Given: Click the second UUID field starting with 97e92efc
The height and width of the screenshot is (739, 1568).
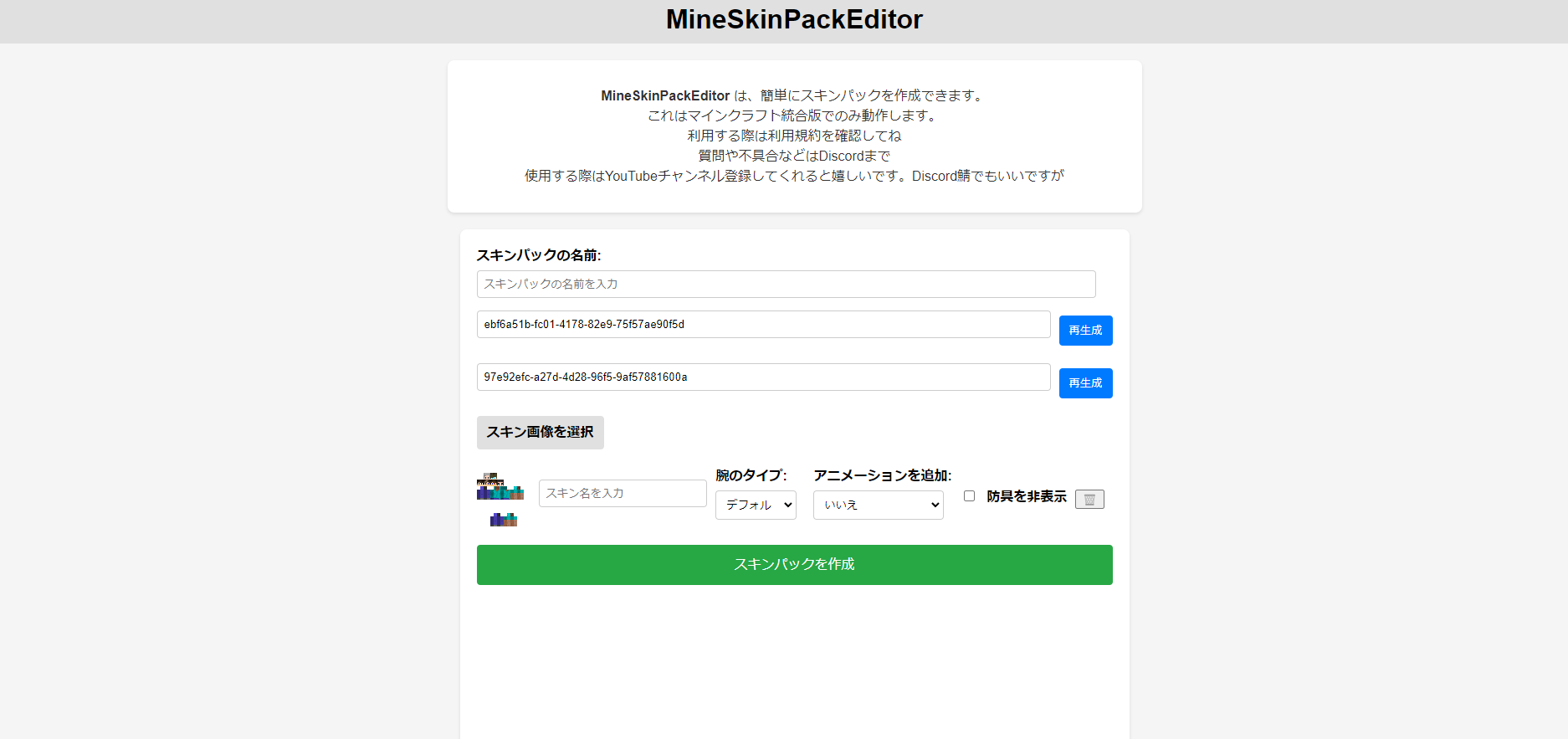Looking at the screenshot, I should 763,377.
